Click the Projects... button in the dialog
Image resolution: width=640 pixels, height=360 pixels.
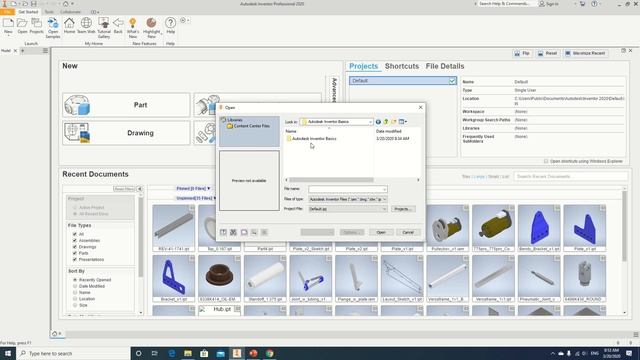point(403,209)
